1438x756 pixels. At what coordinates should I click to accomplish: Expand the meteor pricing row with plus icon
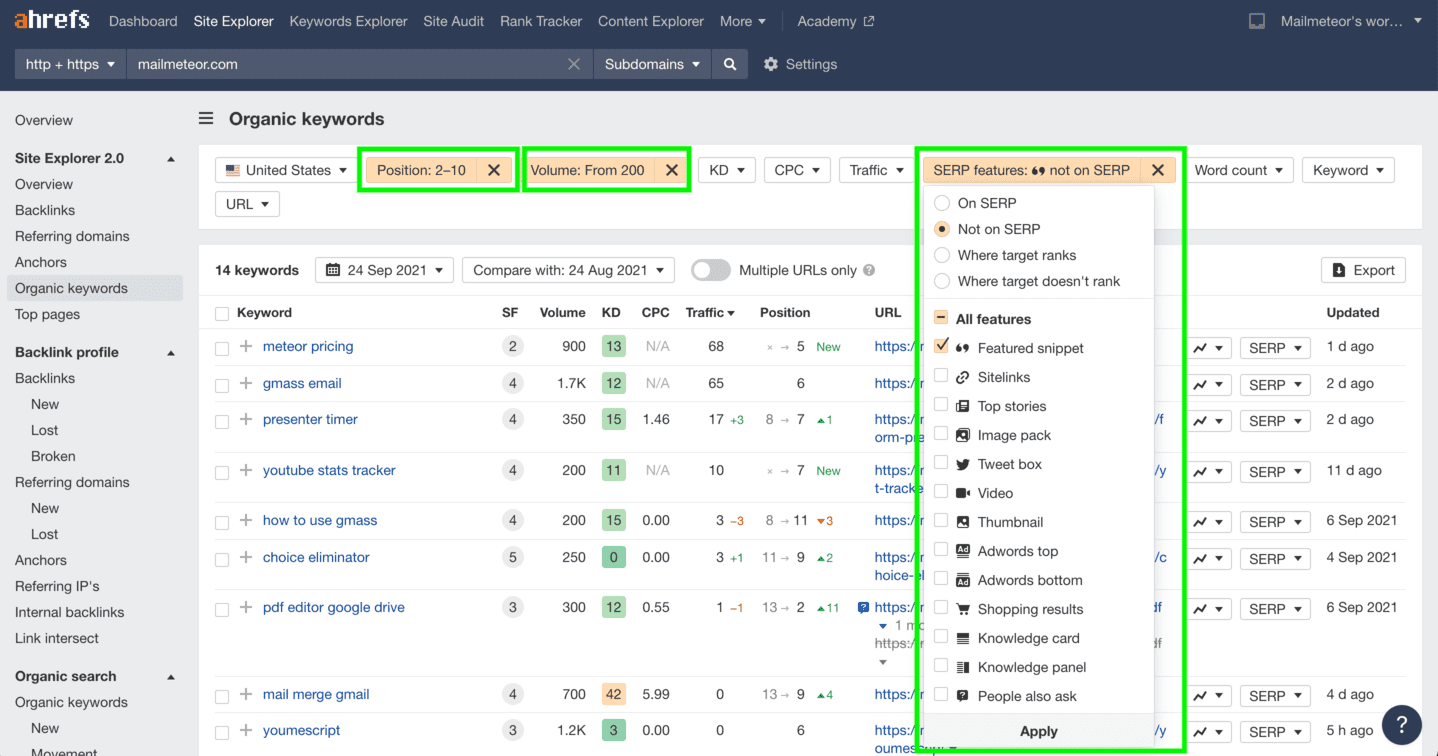point(246,347)
